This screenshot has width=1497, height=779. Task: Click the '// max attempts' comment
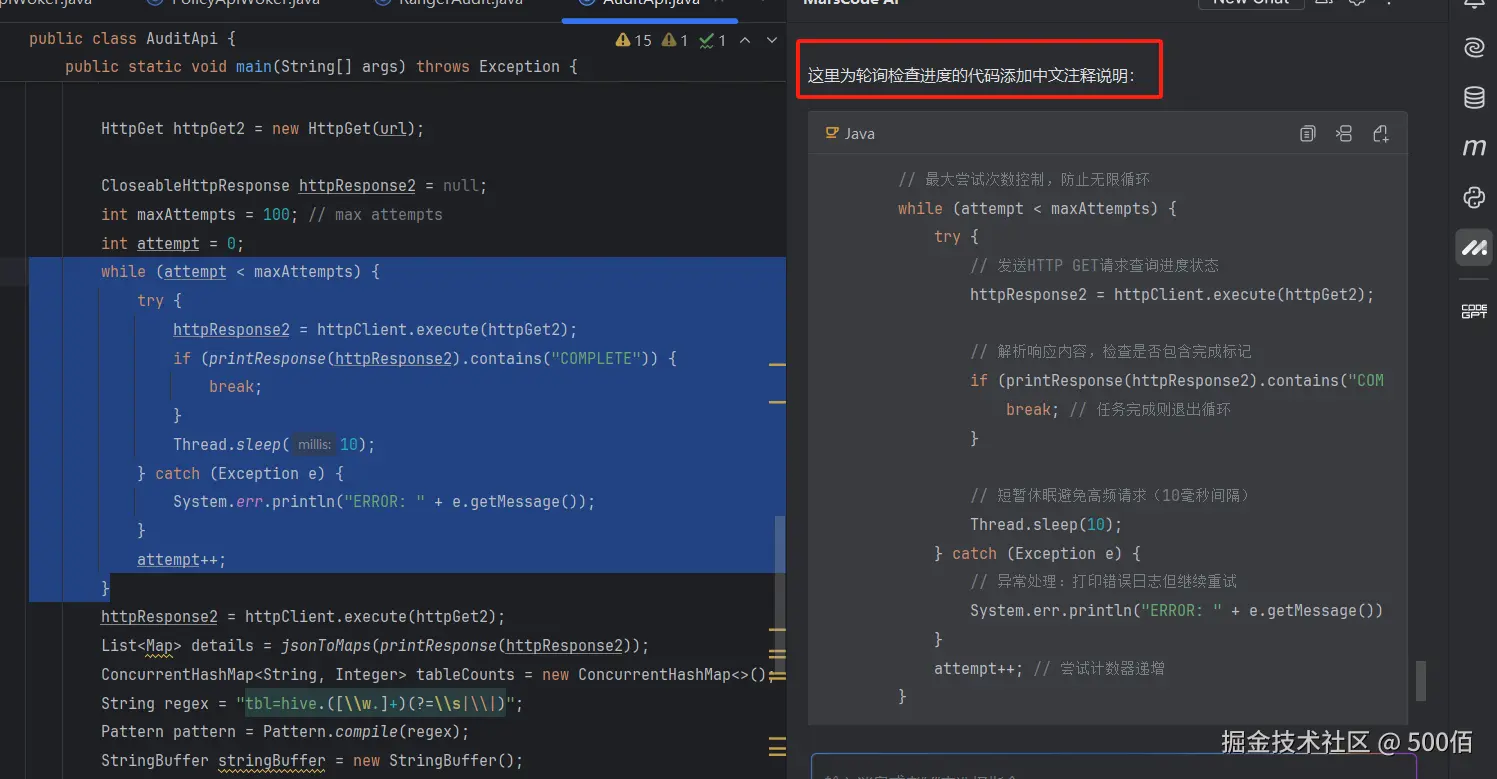tap(375, 214)
